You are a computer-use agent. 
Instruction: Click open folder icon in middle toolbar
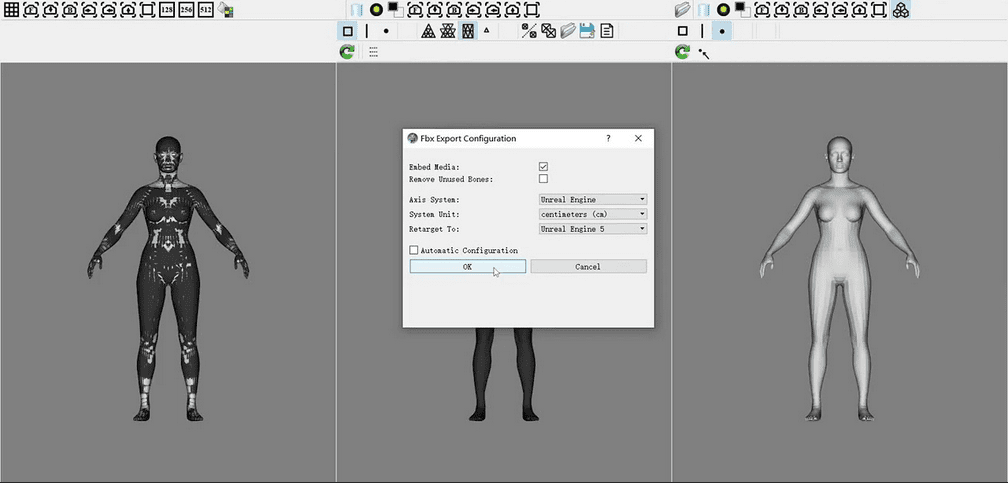coord(568,31)
